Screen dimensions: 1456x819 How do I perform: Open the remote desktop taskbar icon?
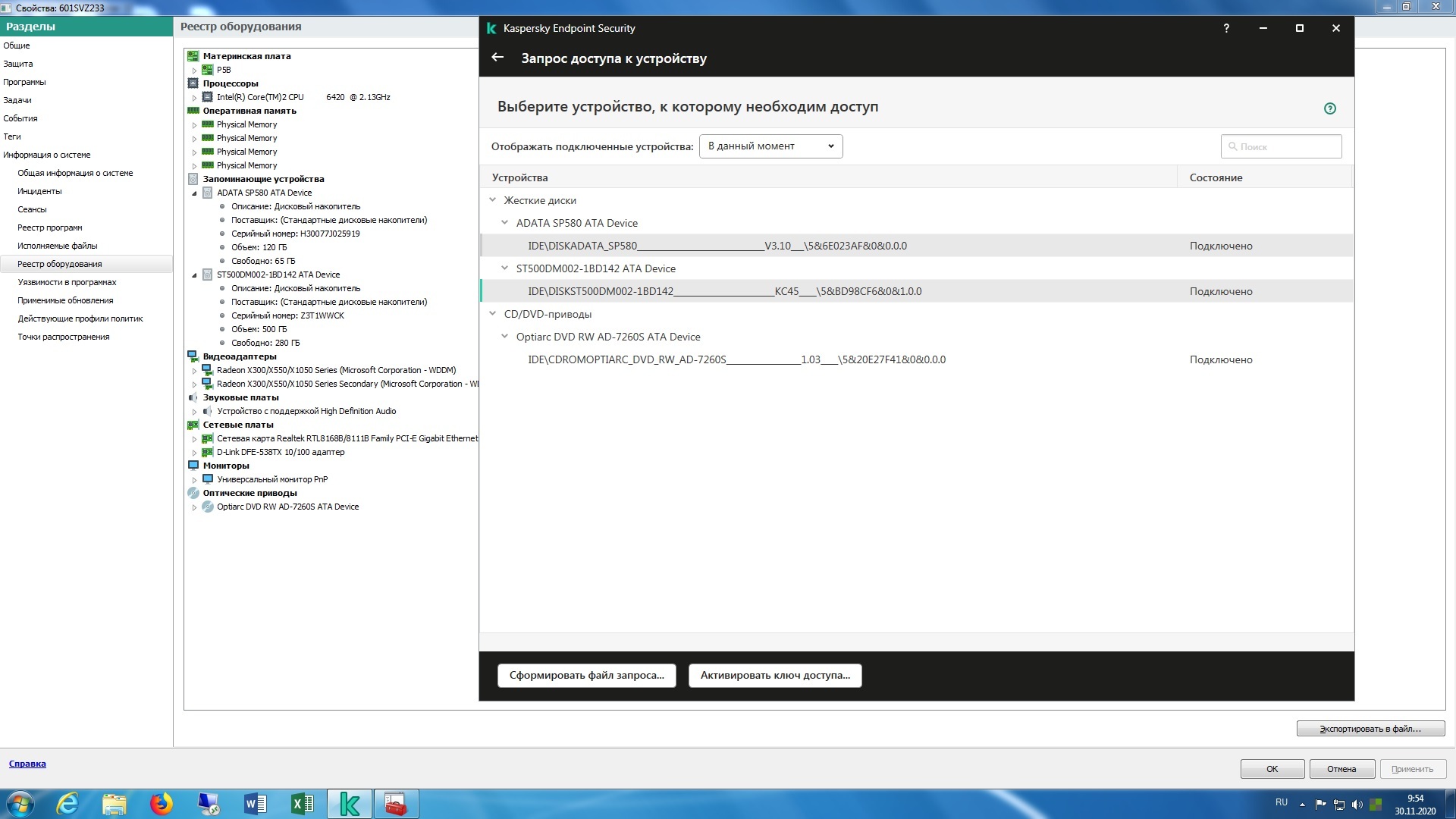click(208, 804)
